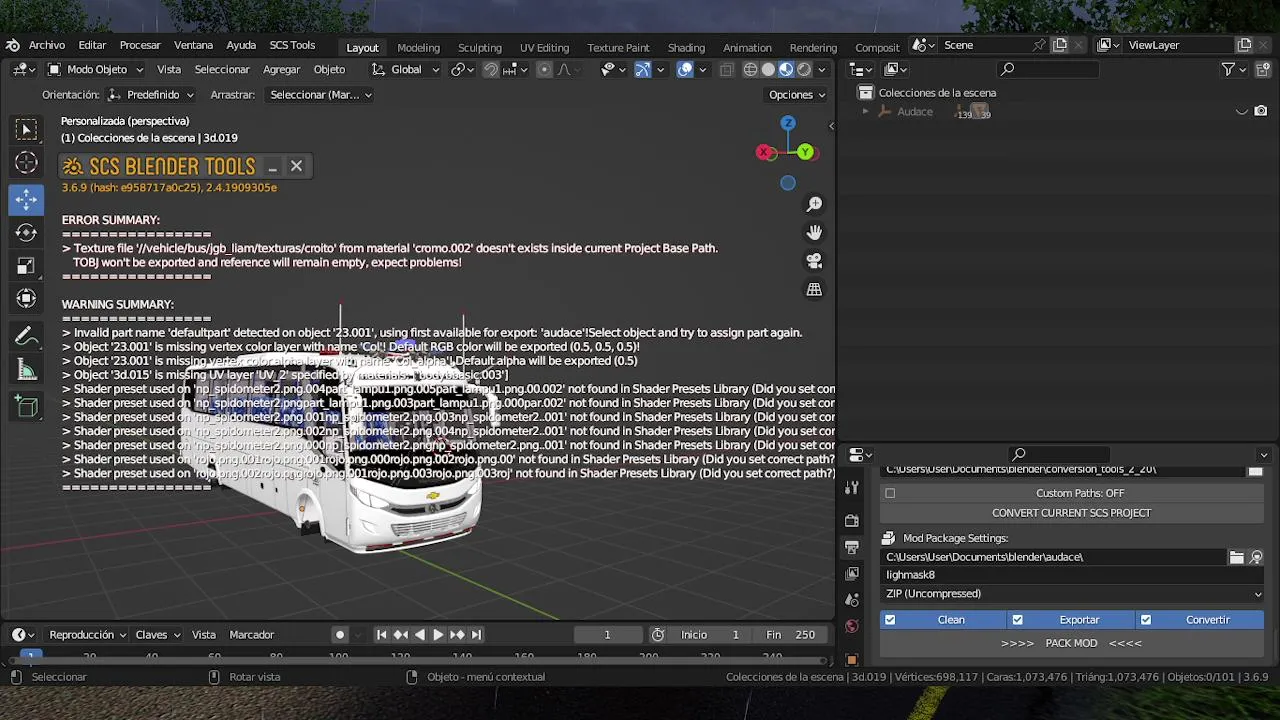Image resolution: width=1280 pixels, height=720 pixels.
Task: Hide Audace collection render camera toggle
Action: coord(1261,111)
